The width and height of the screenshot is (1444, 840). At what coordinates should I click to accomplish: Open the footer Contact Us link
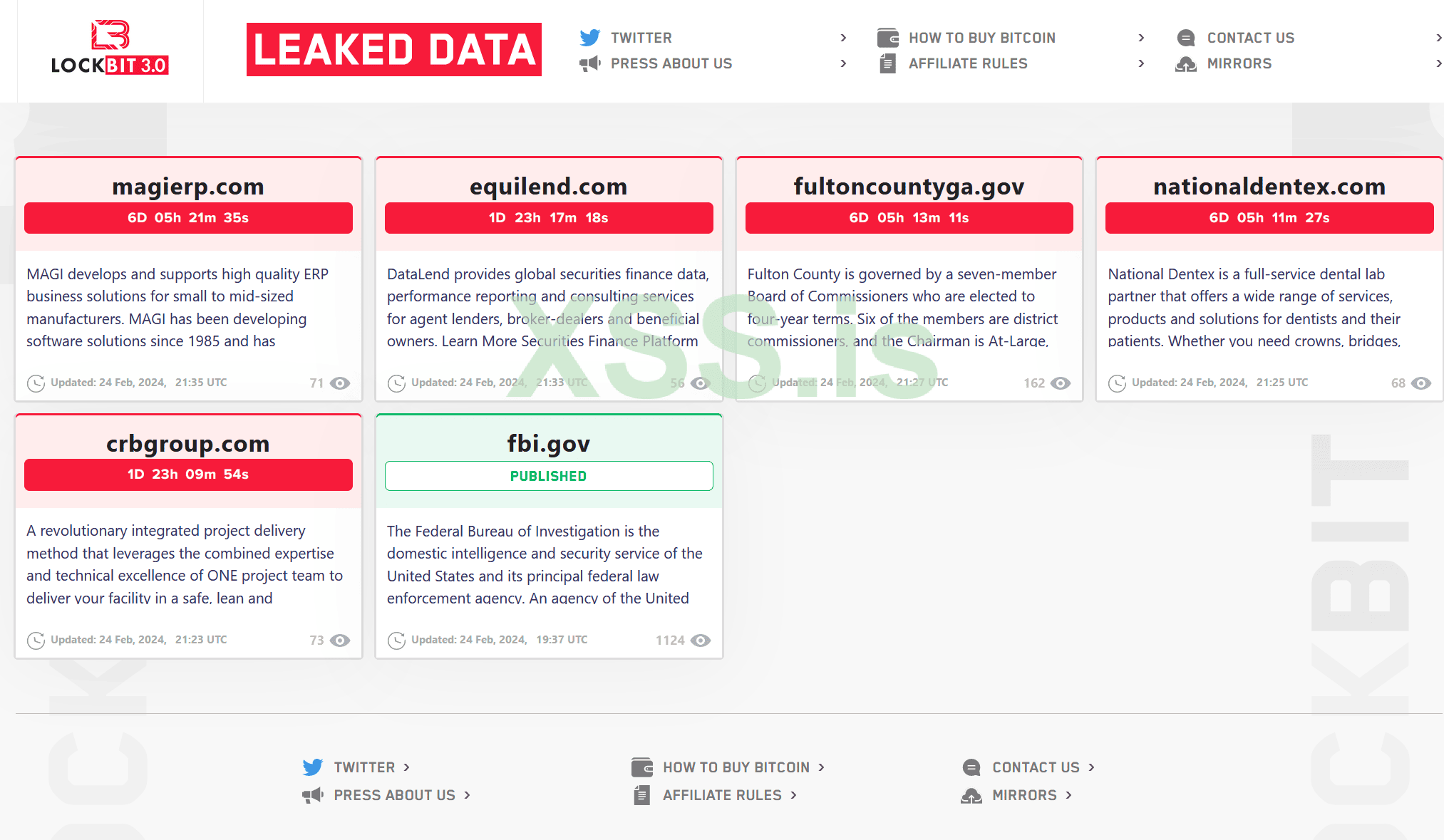click(x=1036, y=767)
